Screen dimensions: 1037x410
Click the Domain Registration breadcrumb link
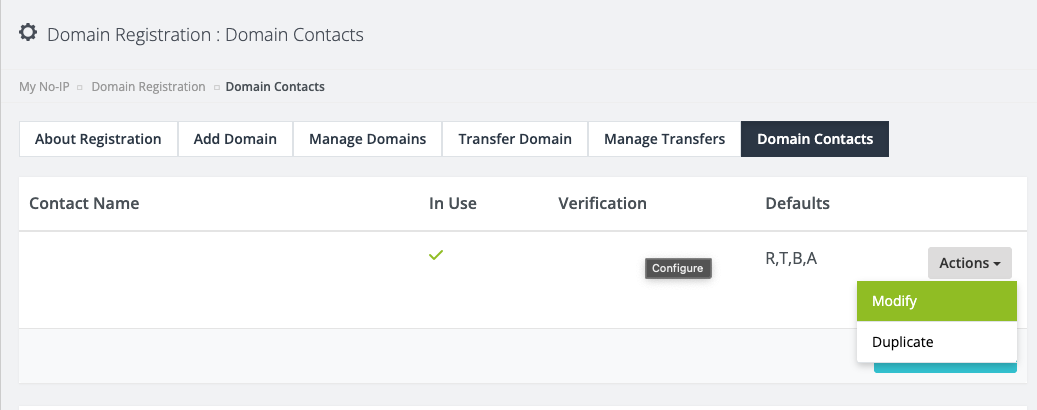[148, 87]
